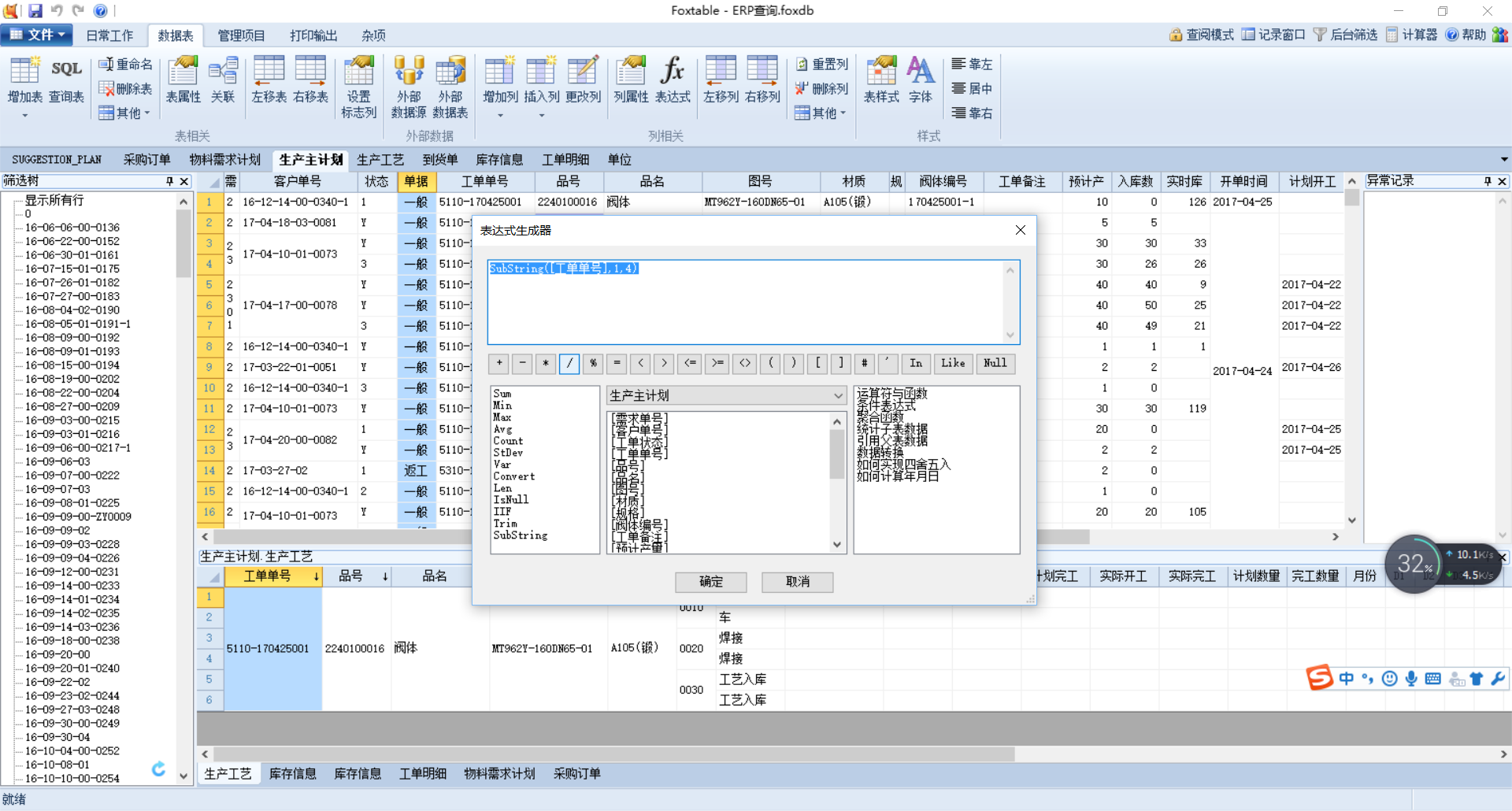1512x811 pixels.
Task: Click the 表属性 table properties icon
Action: [183, 80]
